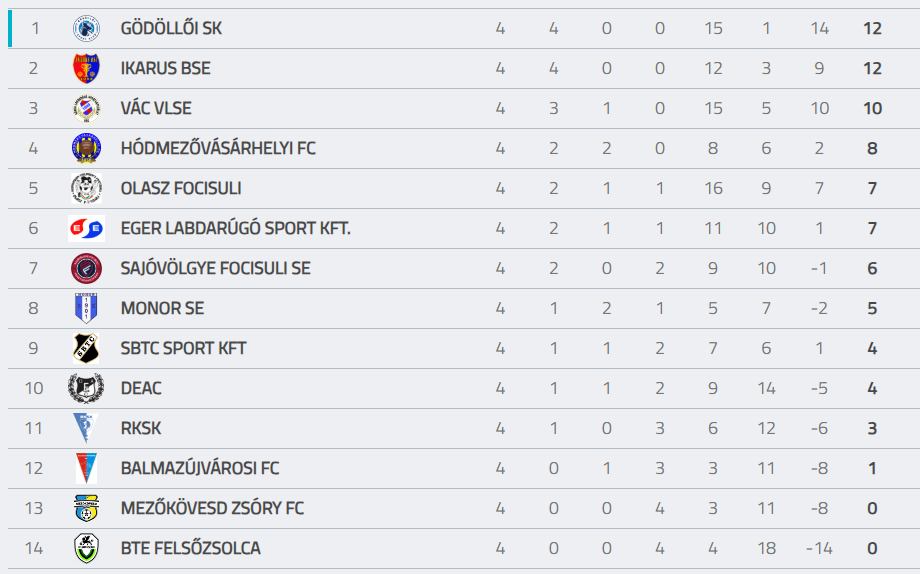Screen dimensions: 920x574
Task: Select the HÓDMEZŐVÁSÁRHELYI FC team name
Action: (x=218, y=148)
